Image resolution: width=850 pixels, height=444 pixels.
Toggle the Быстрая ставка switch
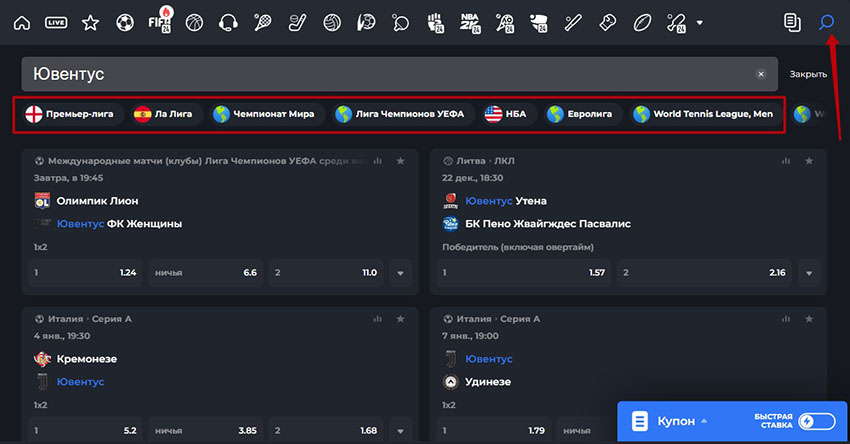816,421
